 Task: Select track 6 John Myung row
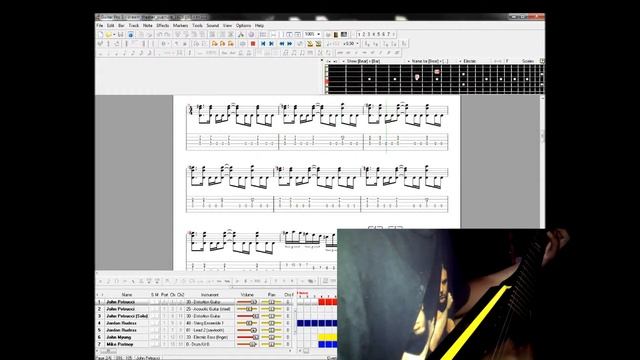118,337
